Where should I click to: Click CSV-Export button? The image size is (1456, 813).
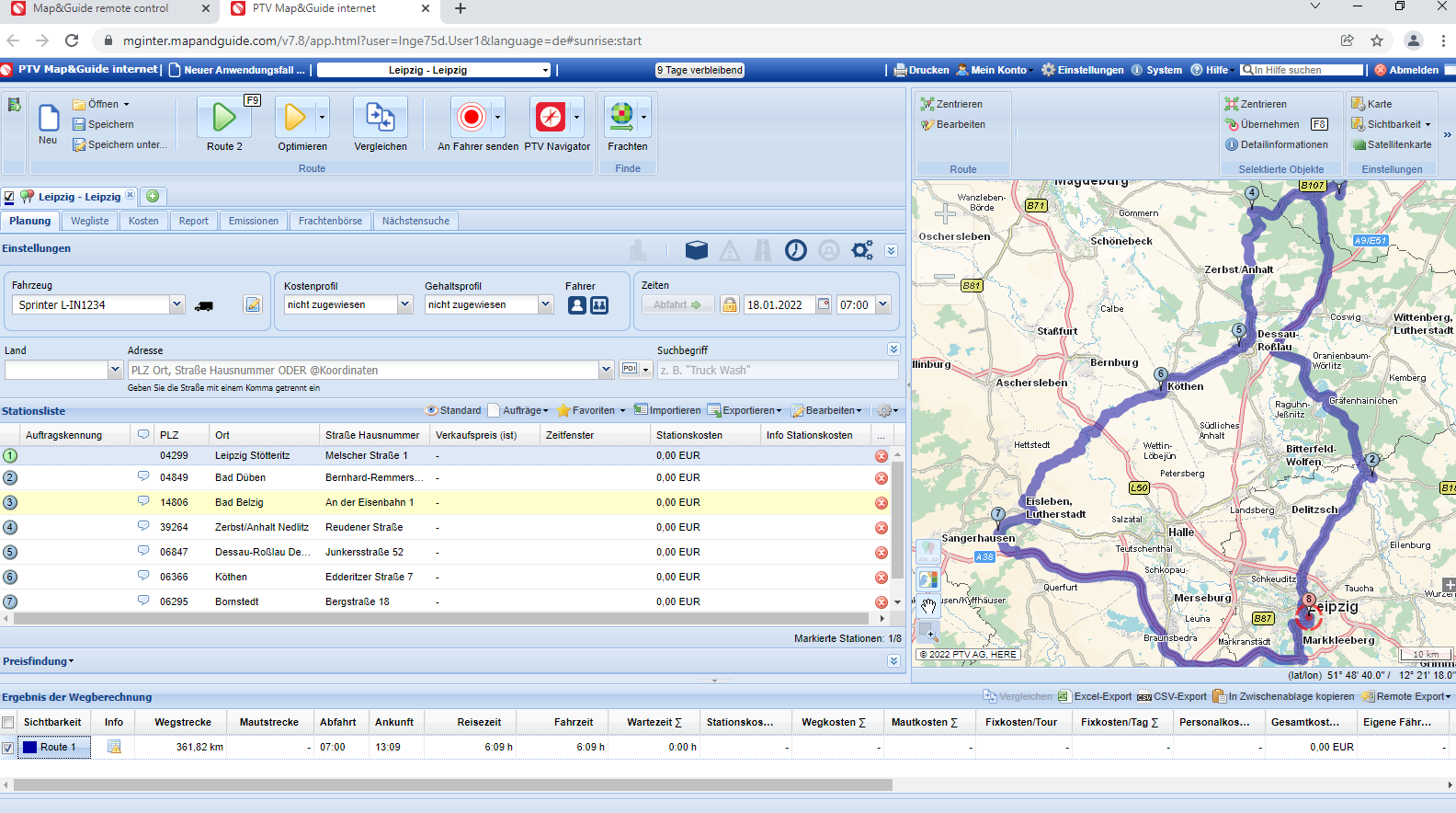click(x=1172, y=696)
